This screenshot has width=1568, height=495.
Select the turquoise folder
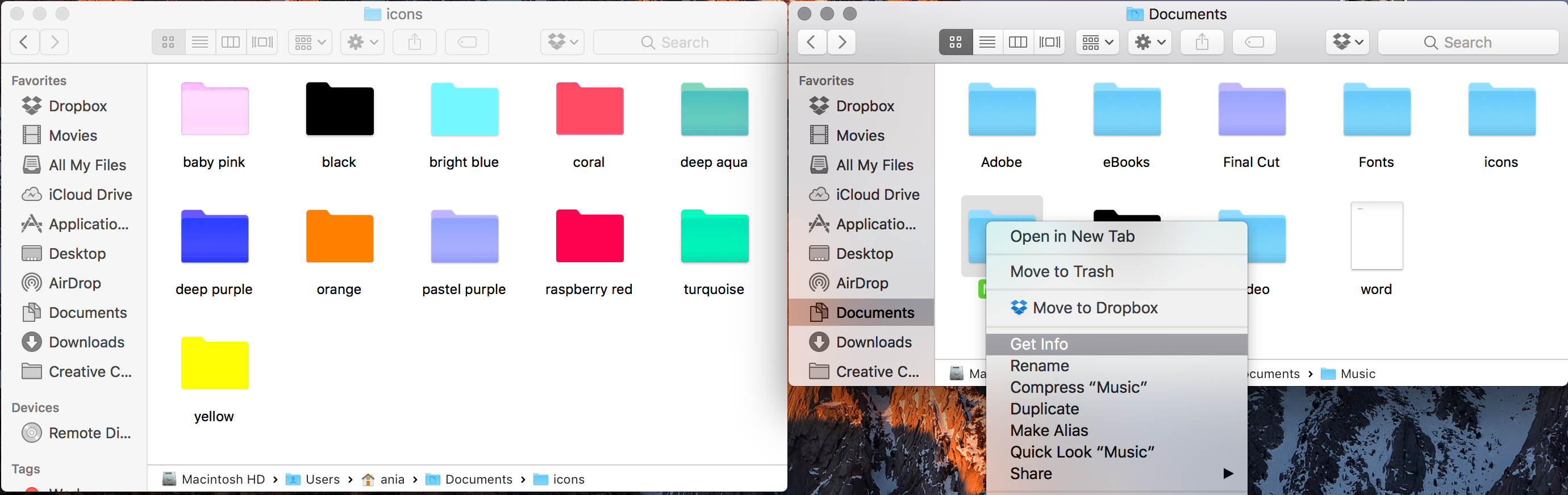715,236
